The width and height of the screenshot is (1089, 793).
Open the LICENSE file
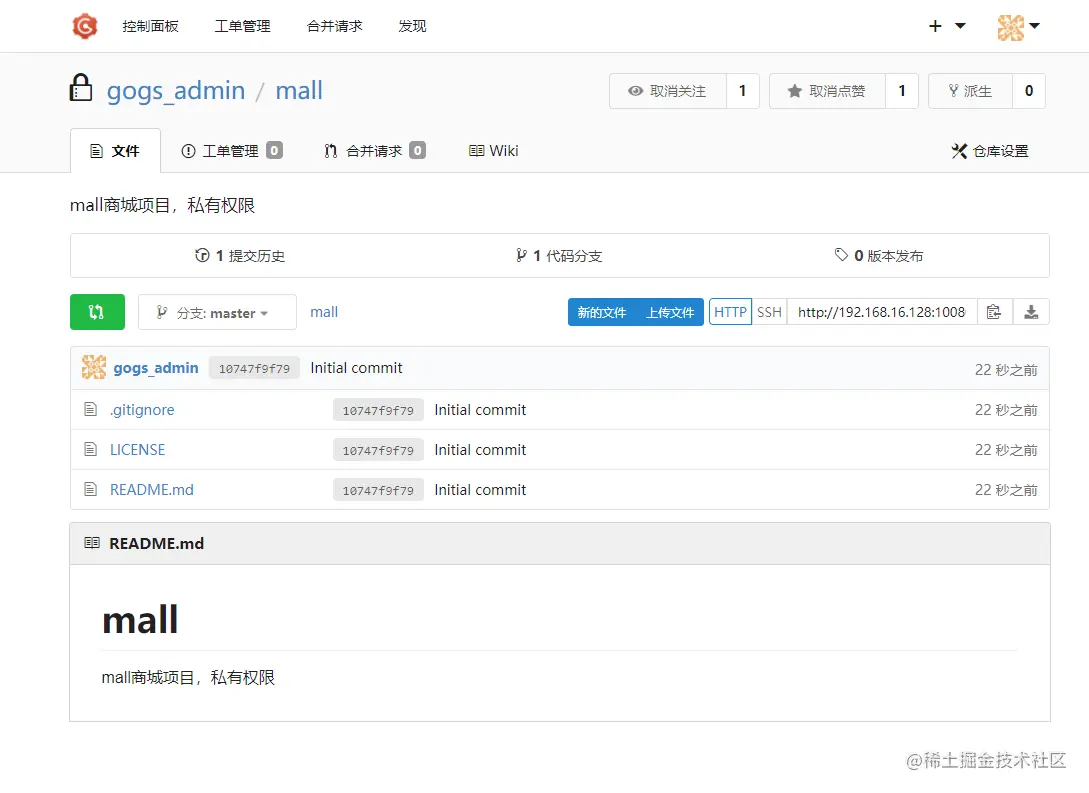(x=138, y=450)
